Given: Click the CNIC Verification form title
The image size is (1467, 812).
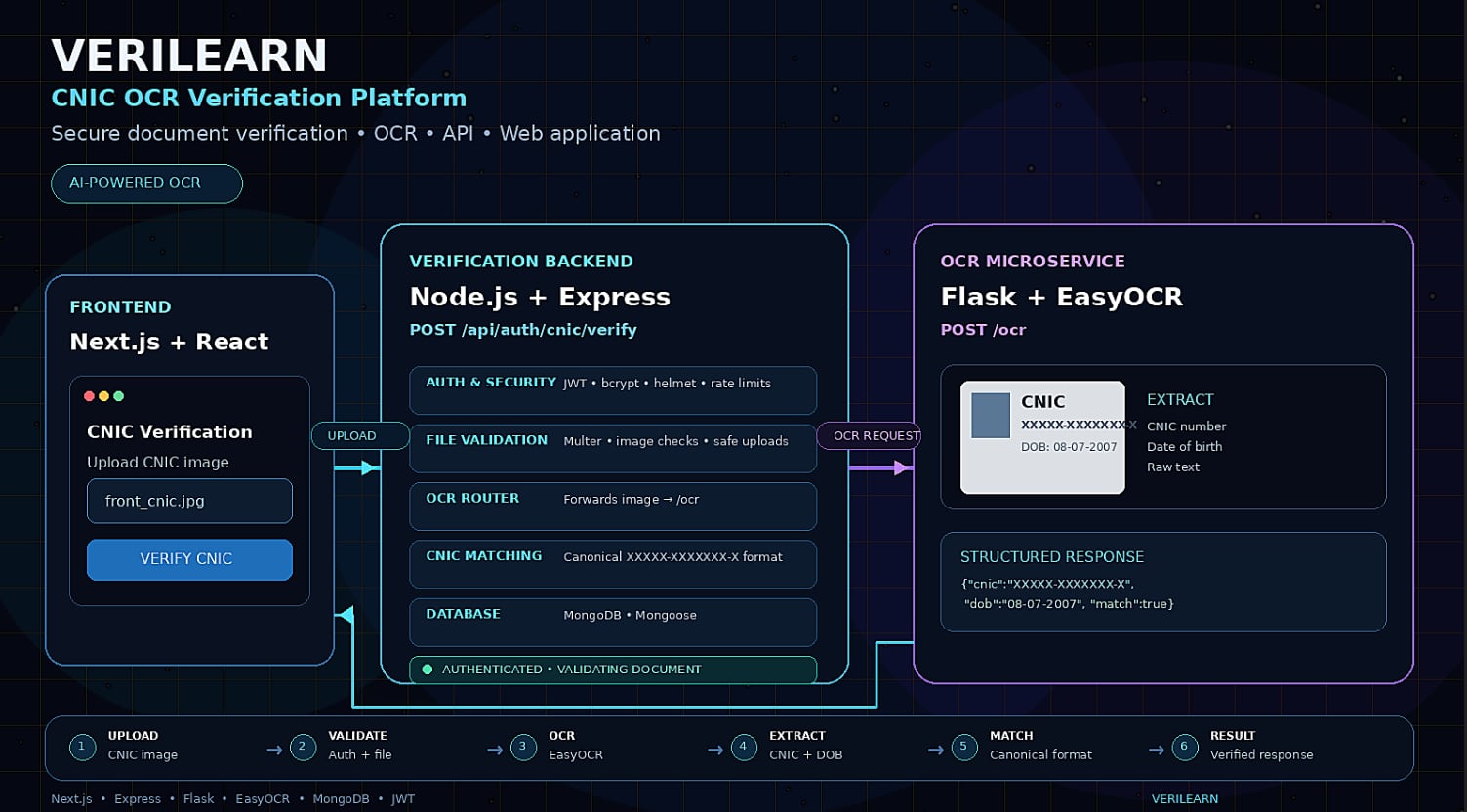Looking at the screenshot, I should (170, 432).
